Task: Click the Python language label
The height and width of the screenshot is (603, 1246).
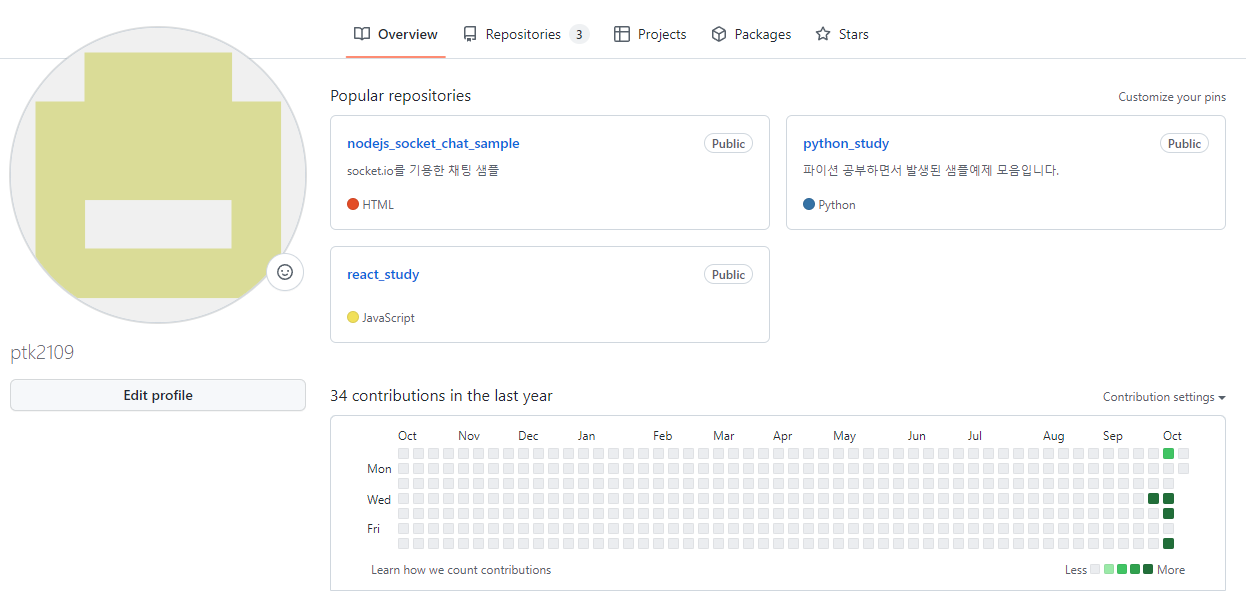Action: click(837, 205)
